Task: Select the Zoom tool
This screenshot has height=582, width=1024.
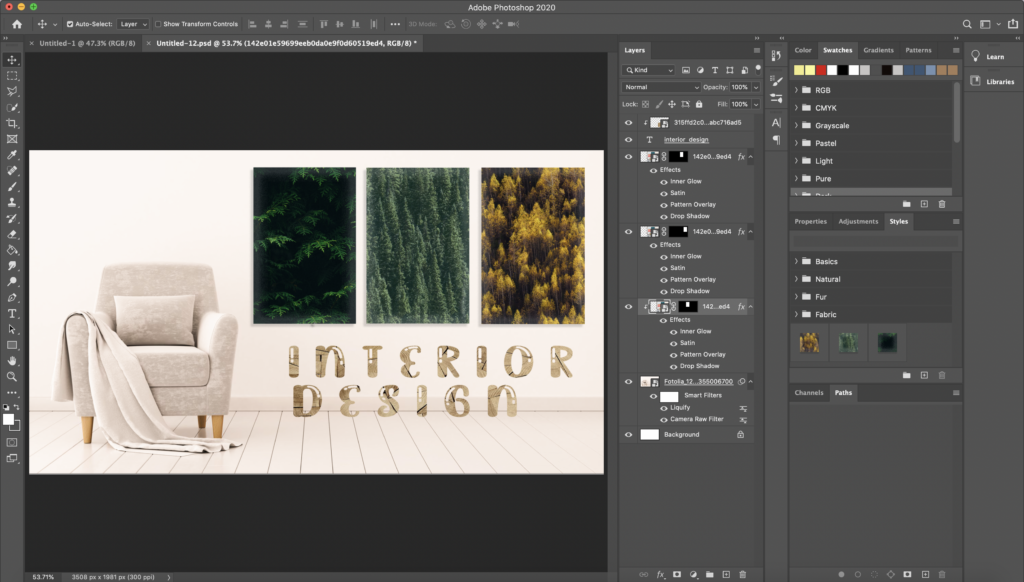Action: (12, 377)
